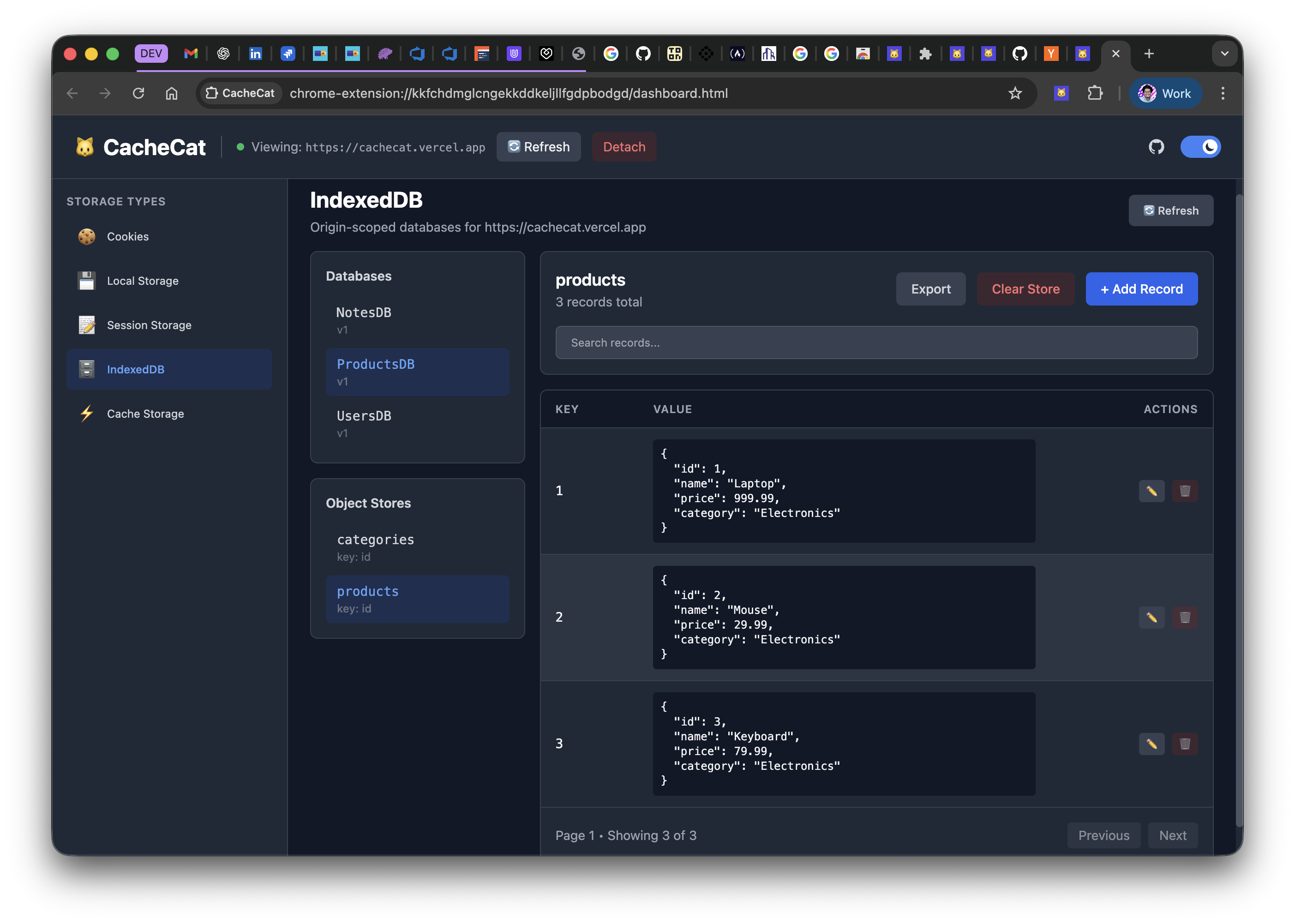Screen dimensions: 1295x924
Task: Click the header Refresh button
Action: (538, 147)
